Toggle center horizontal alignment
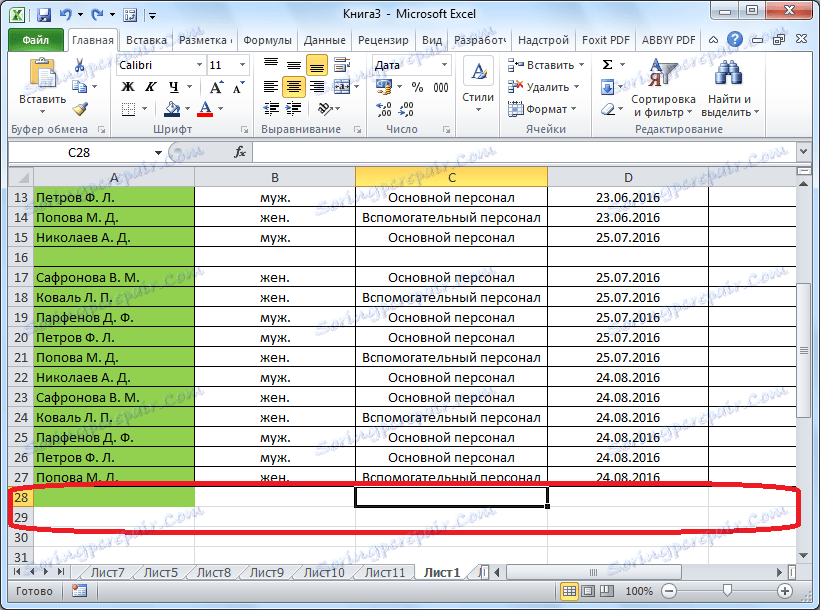 294,87
